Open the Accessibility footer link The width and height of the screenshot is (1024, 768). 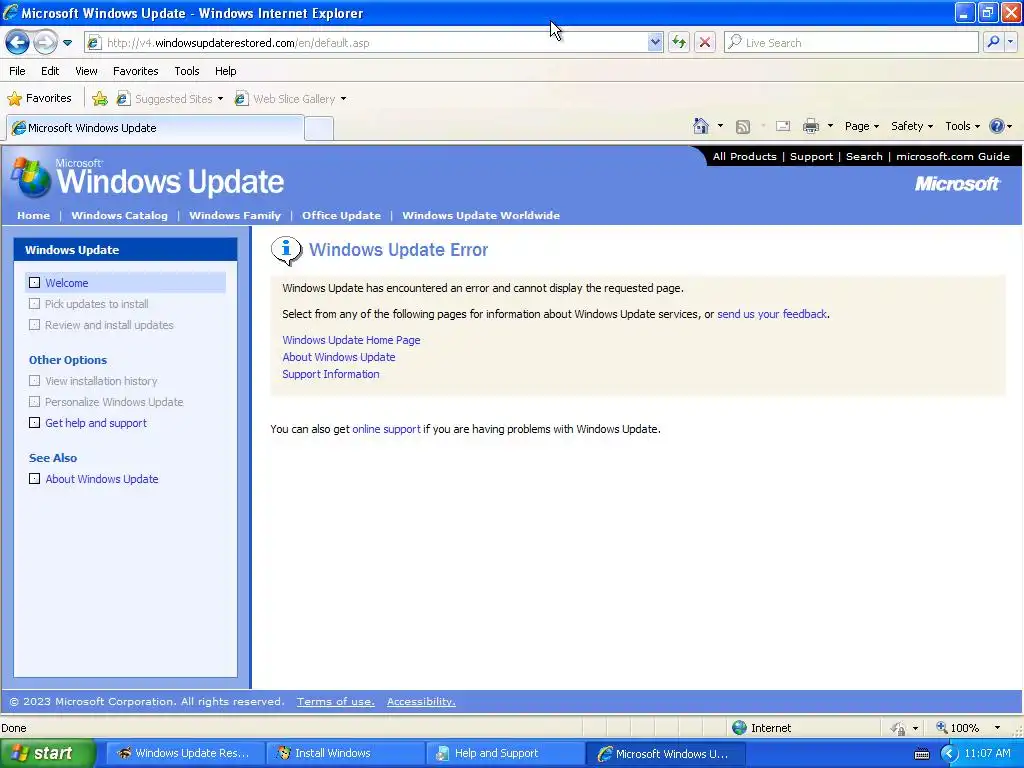[421, 701]
